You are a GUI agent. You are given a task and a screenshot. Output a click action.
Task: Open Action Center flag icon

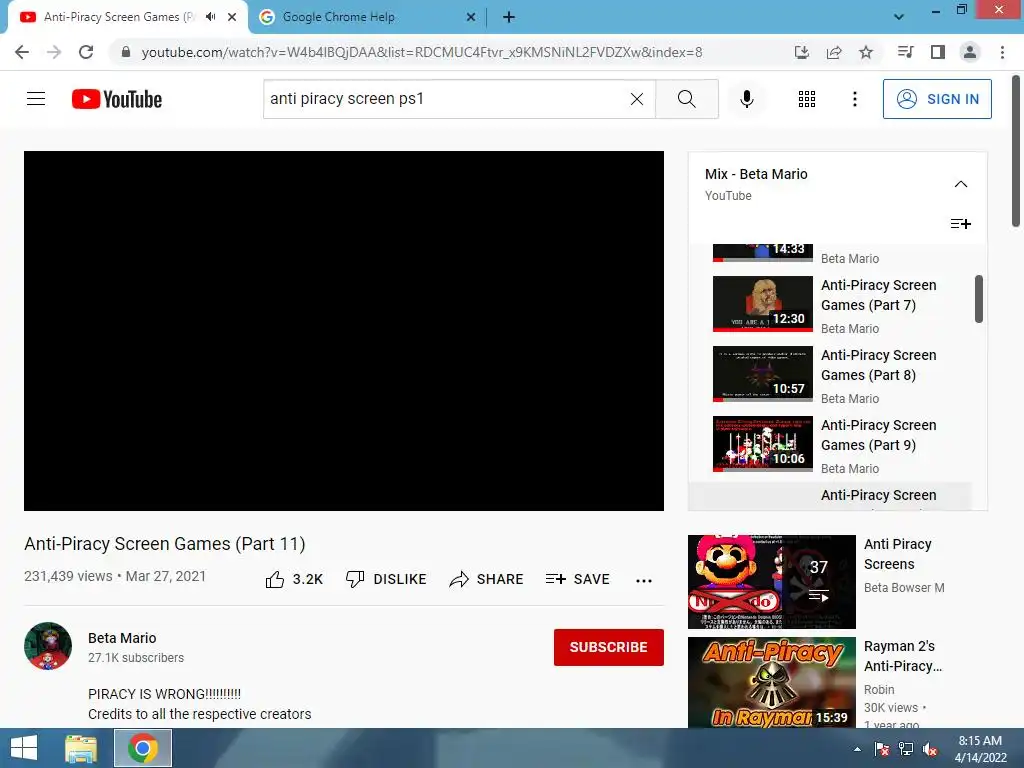click(x=882, y=749)
